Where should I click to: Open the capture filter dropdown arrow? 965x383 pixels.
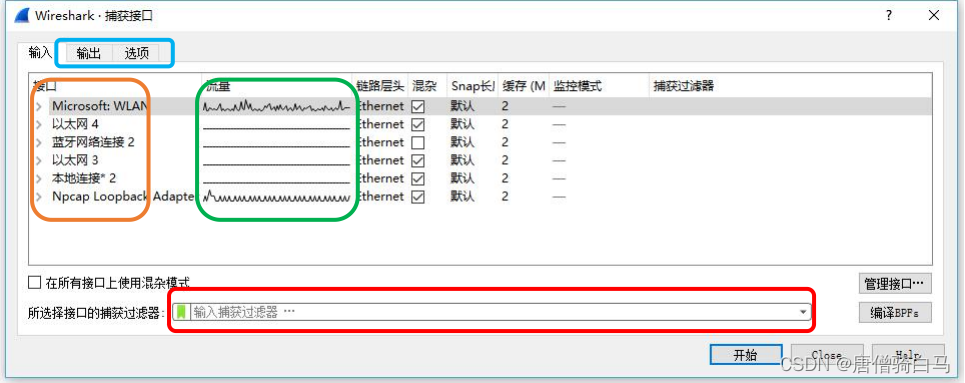[x=803, y=313]
